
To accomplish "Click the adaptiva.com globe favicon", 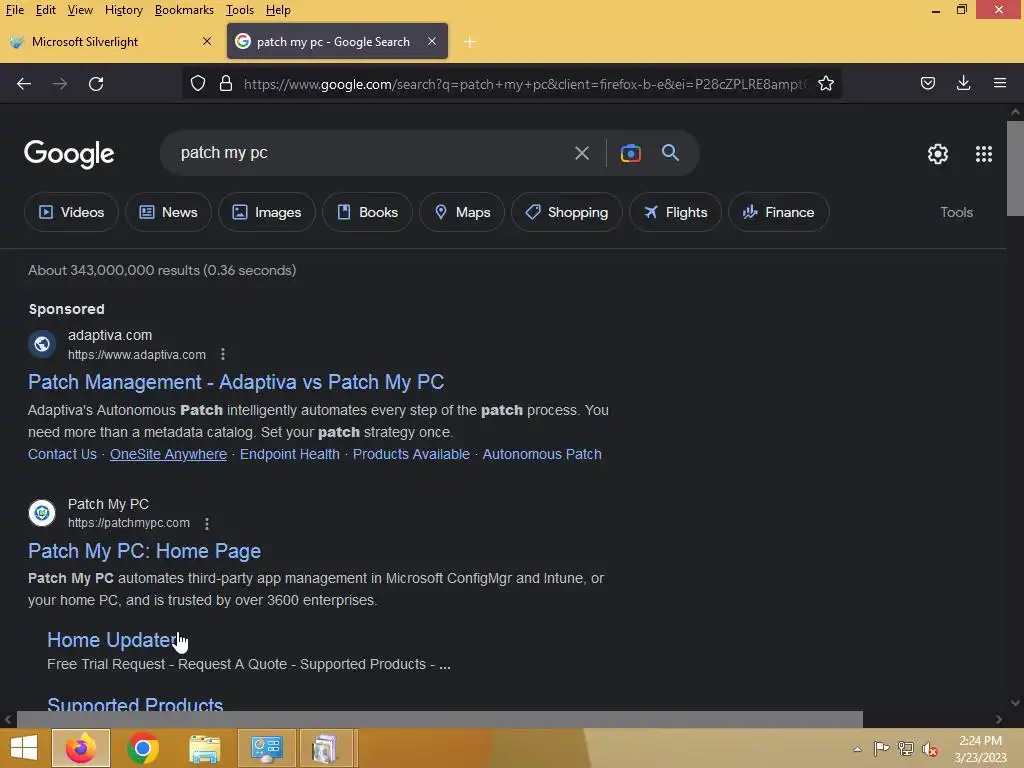I will pyautogui.click(x=42, y=344).
